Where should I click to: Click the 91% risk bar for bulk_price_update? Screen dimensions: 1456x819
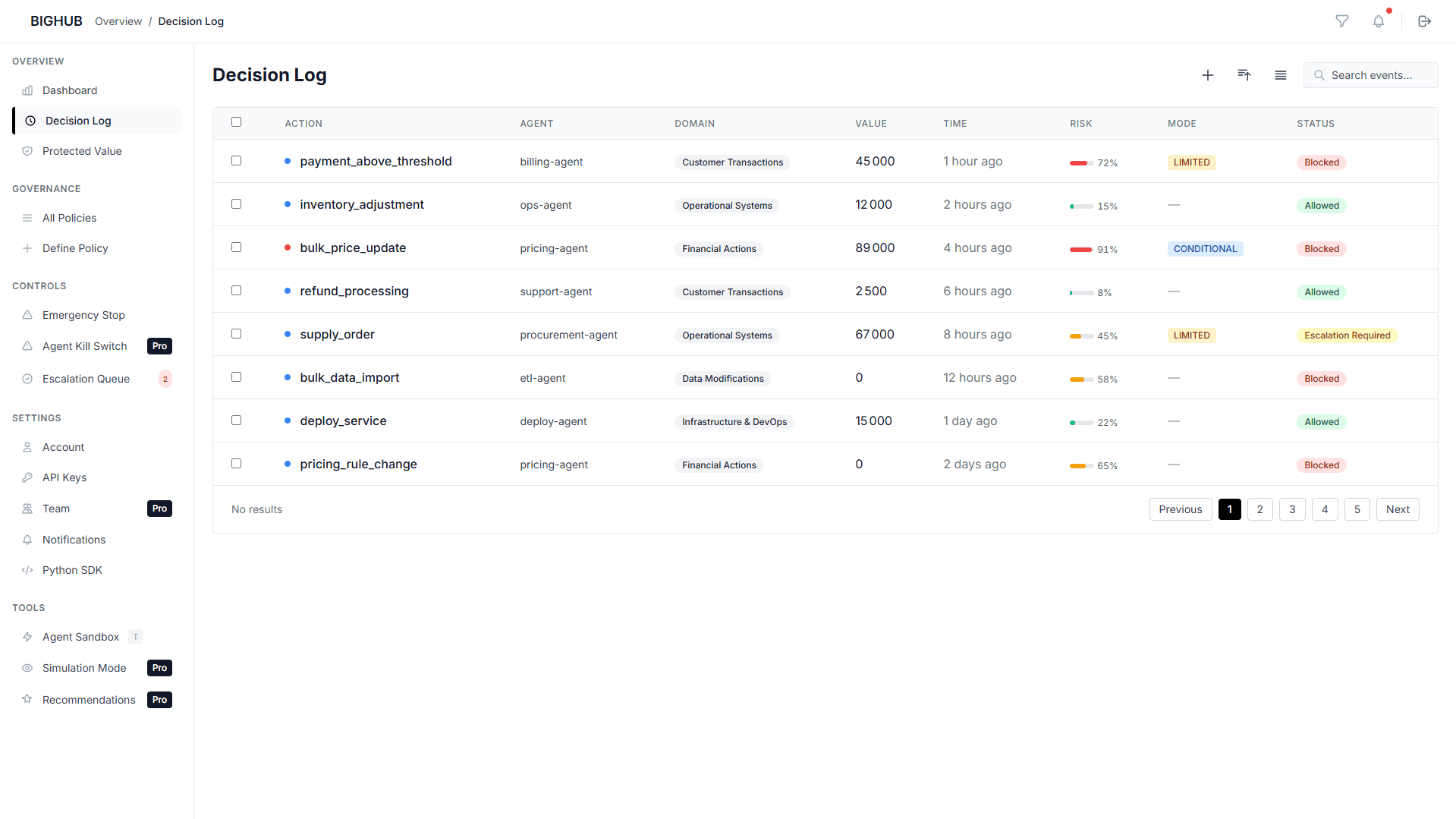(x=1080, y=249)
